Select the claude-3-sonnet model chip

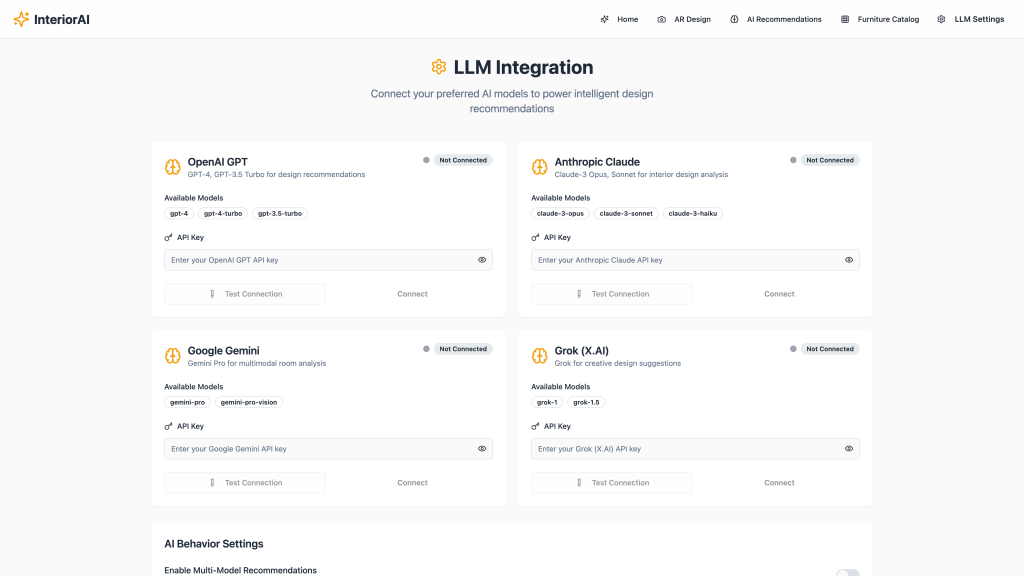(x=626, y=214)
